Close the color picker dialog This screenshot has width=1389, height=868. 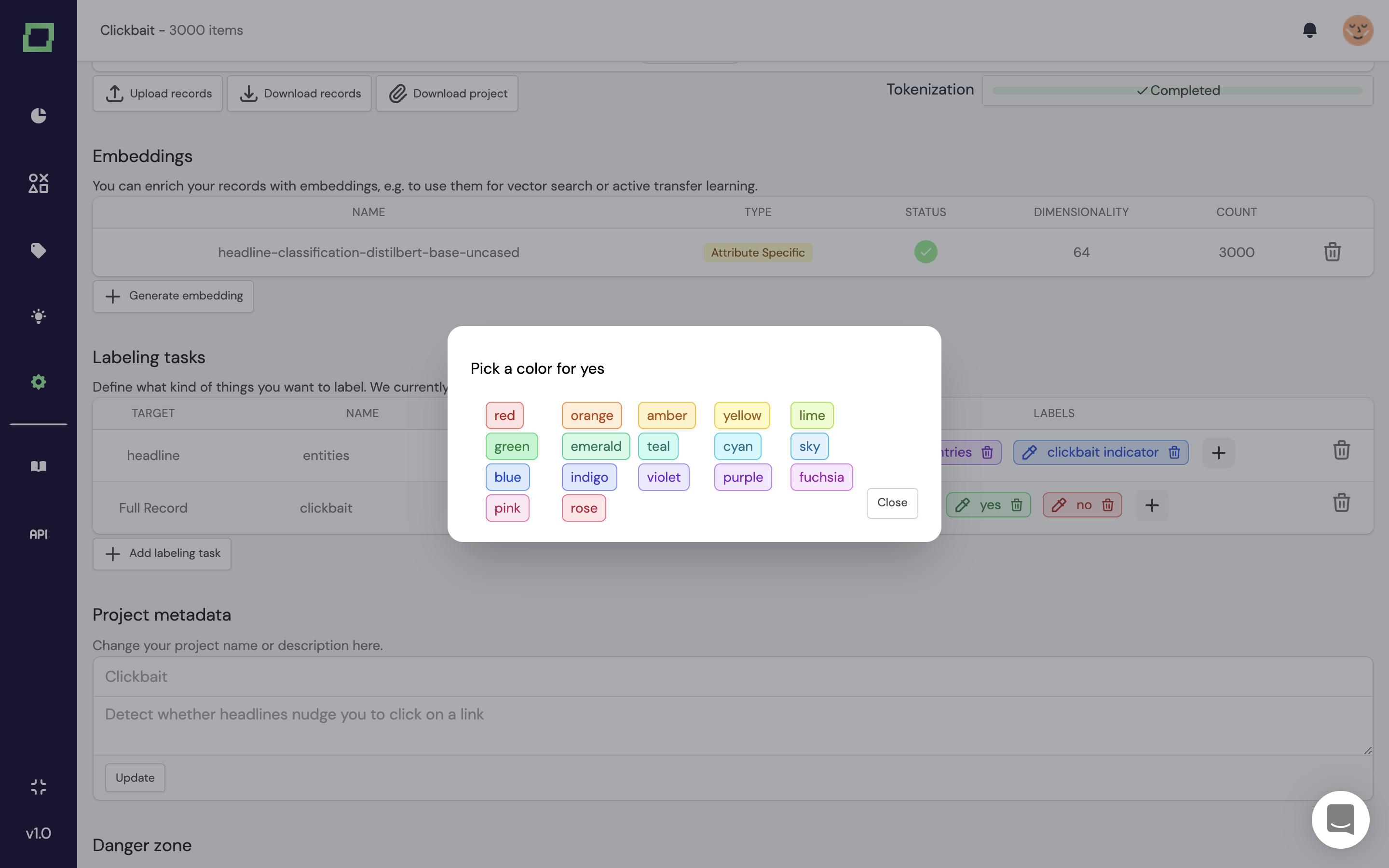pos(891,503)
